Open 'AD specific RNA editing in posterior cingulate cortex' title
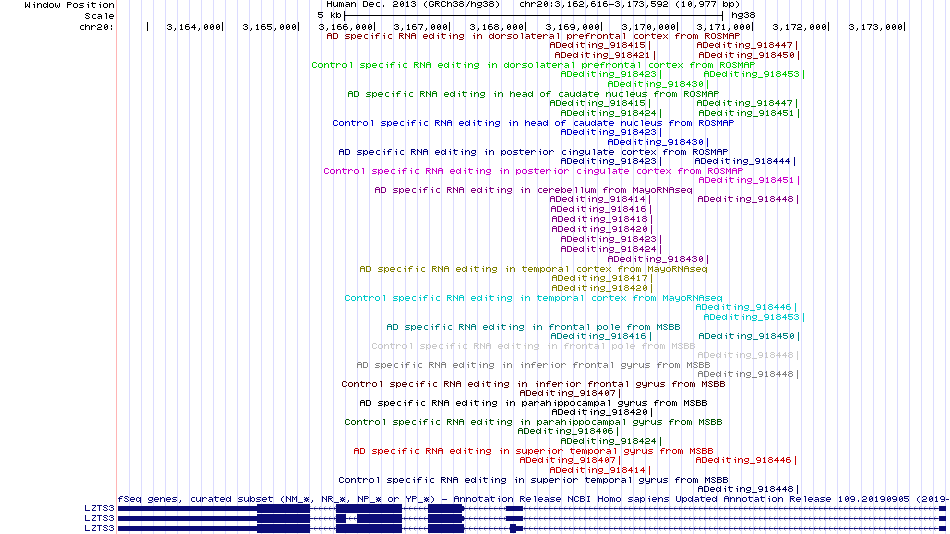The height and width of the screenshot is (534, 950). coord(533,152)
